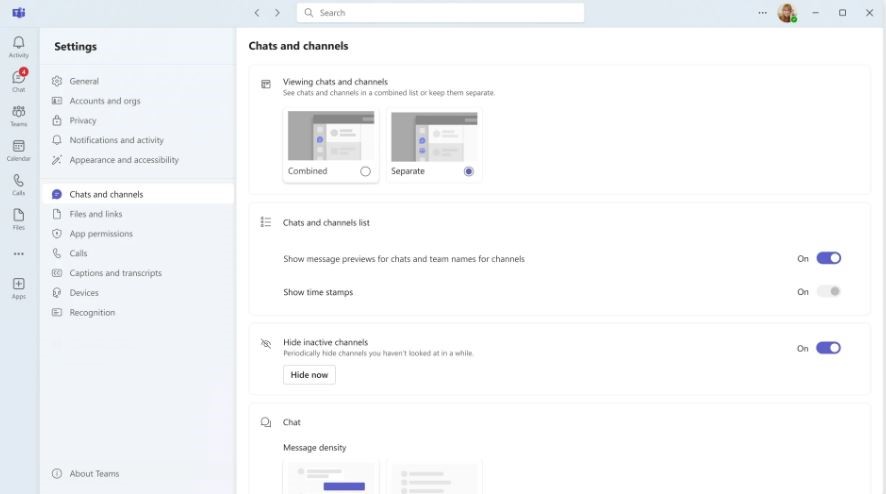The height and width of the screenshot is (494, 886).
Task: Click the Accounts and orgs card icon
Action: [x=57, y=101]
